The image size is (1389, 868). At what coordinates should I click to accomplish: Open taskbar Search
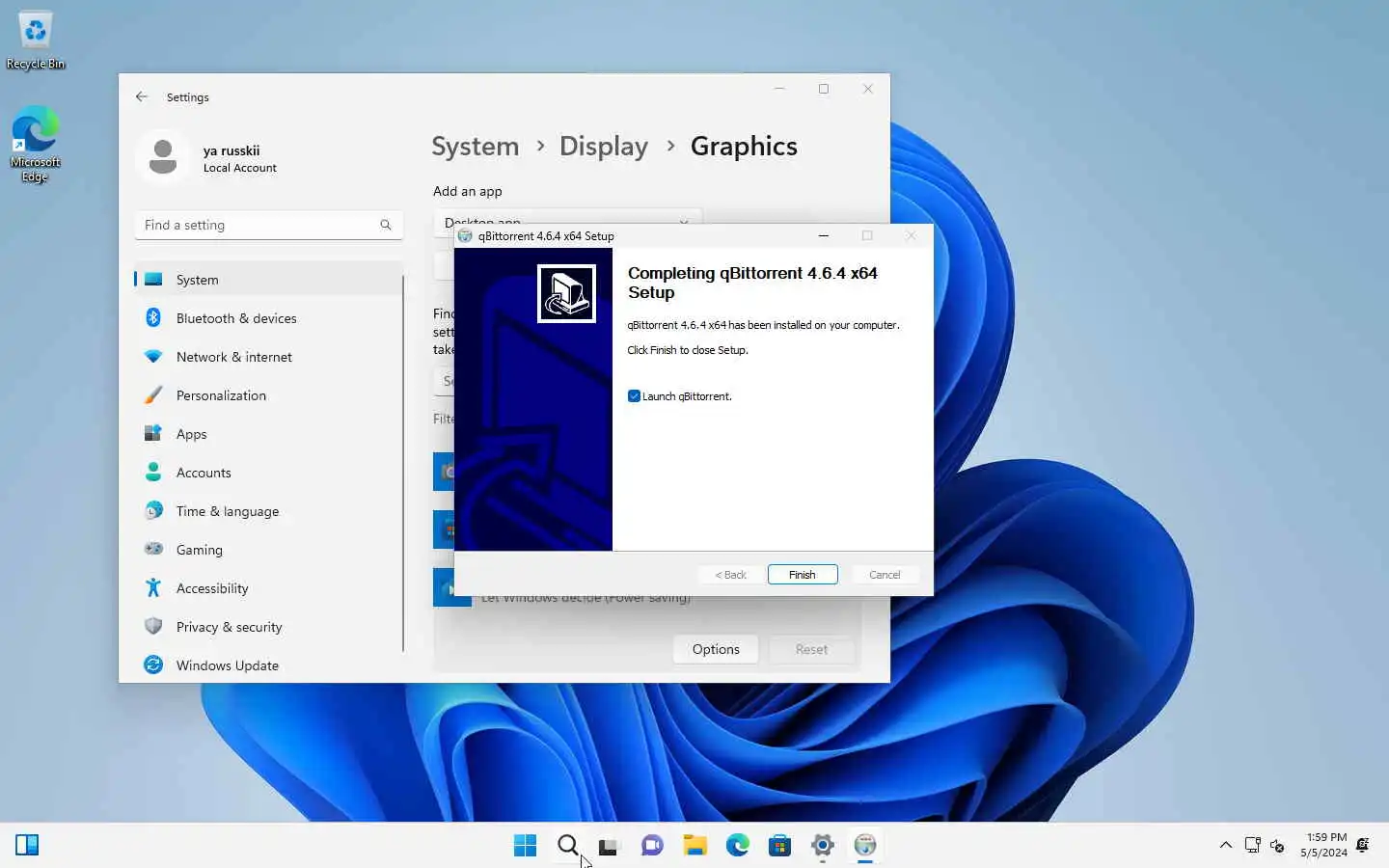pyautogui.click(x=568, y=846)
